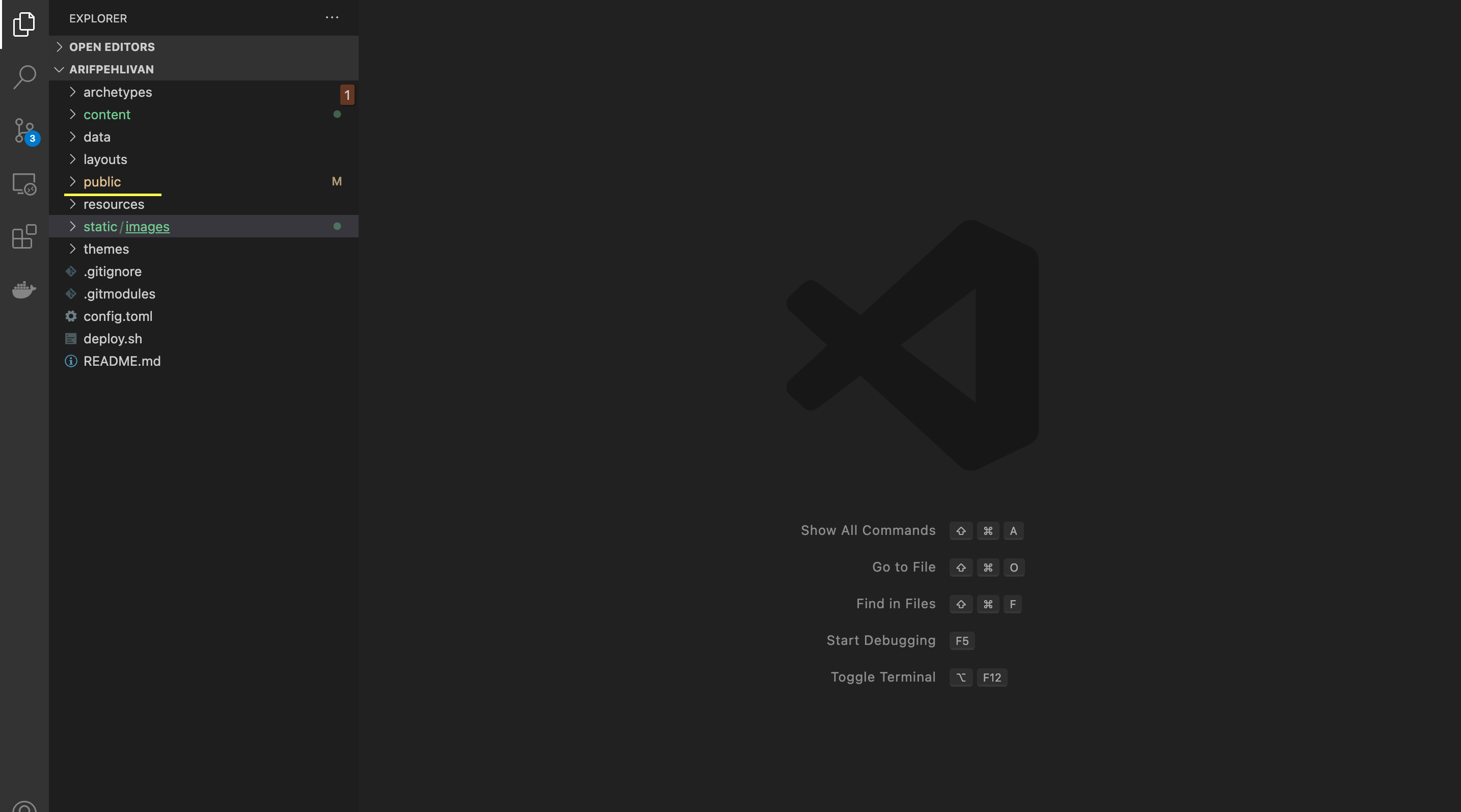The image size is (1461, 812).
Task: Click the error badge '1' on archetypes
Action: 347,95
